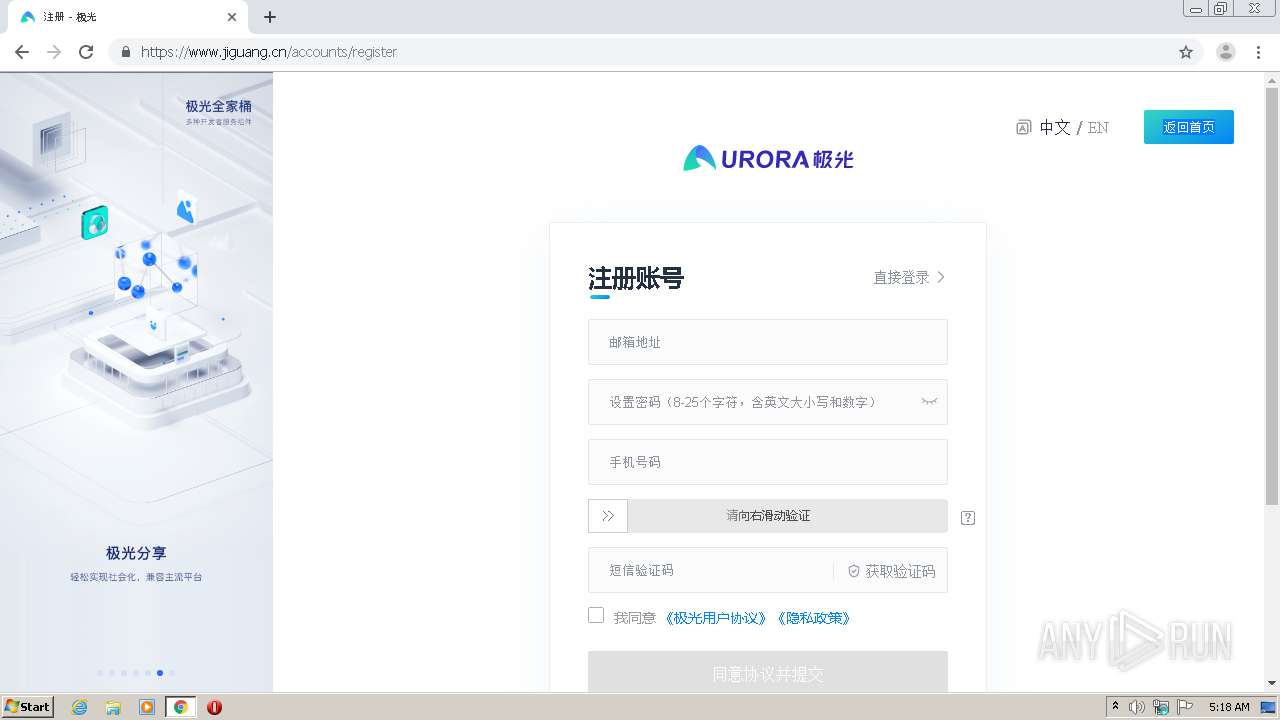
Task: Select the highlighted carousel dot
Action: click(160, 673)
